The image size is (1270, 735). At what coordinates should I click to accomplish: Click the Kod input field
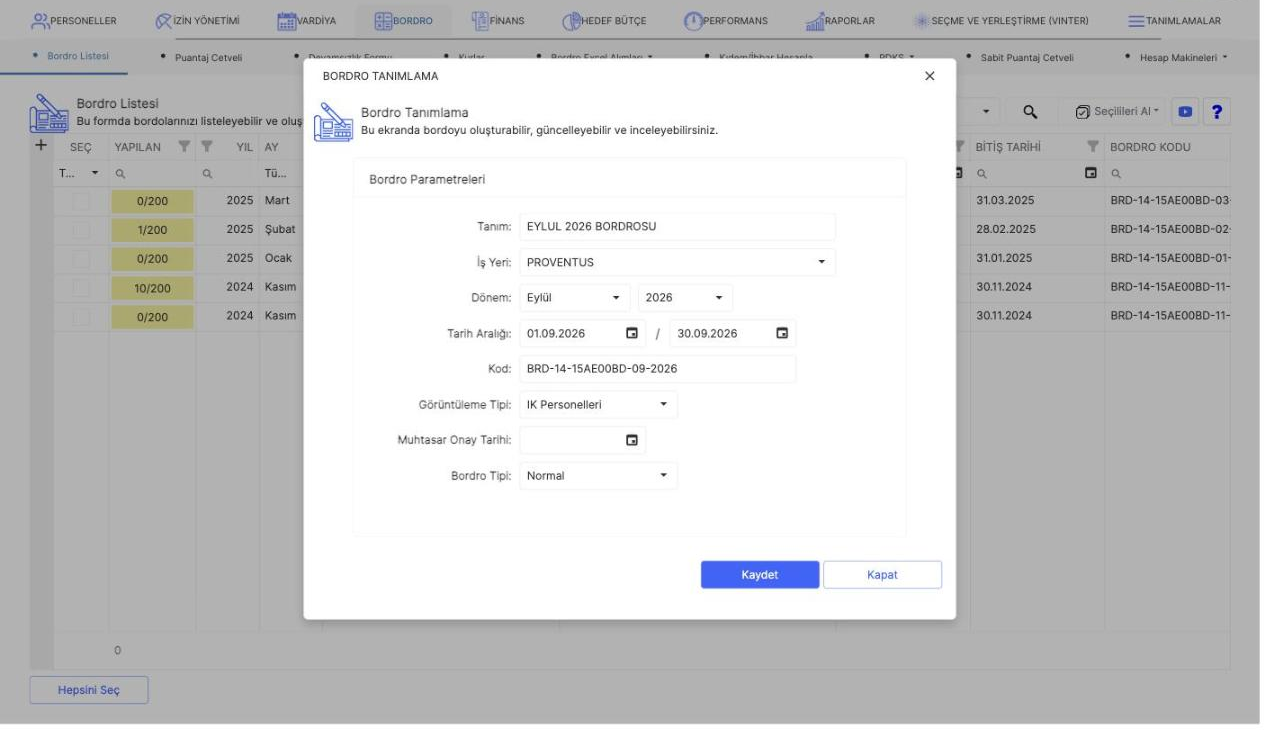coord(658,369)
